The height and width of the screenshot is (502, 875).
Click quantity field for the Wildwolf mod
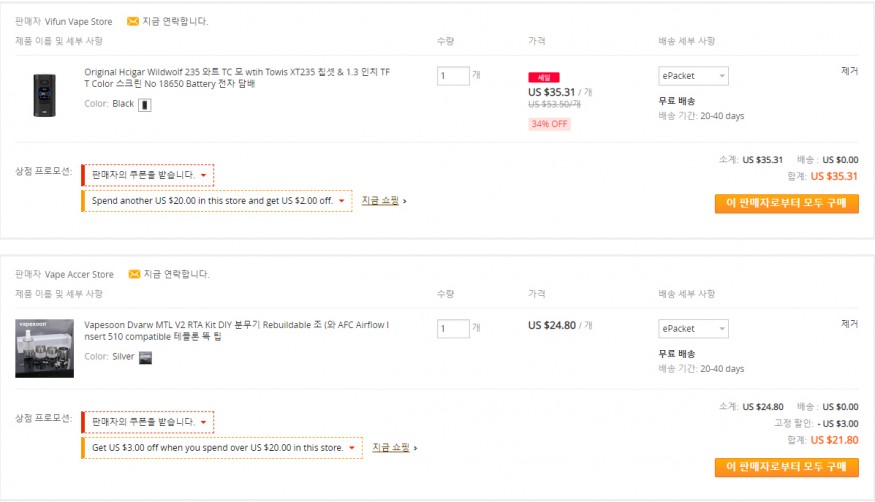click(453, 76)
